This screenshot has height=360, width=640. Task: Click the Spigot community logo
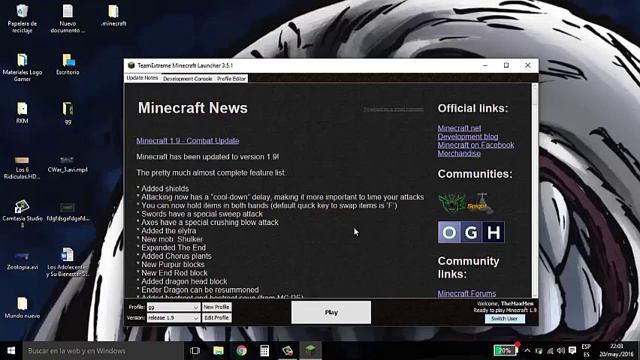pyautogui.click(x=481, y=203)
